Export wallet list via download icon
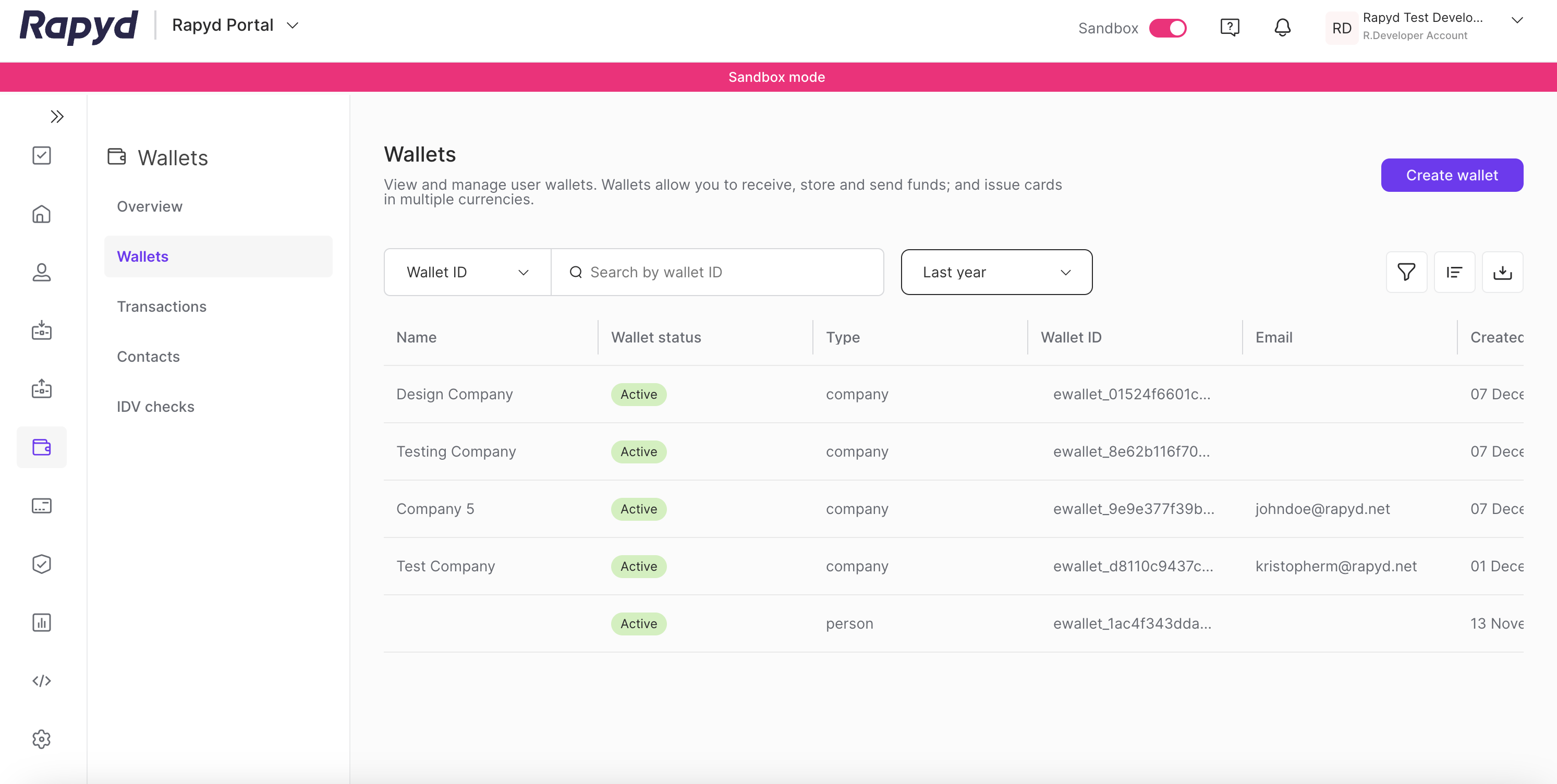Viewport: 1557px width, 784px height. pyautogui.click(x=1503, y=272)
